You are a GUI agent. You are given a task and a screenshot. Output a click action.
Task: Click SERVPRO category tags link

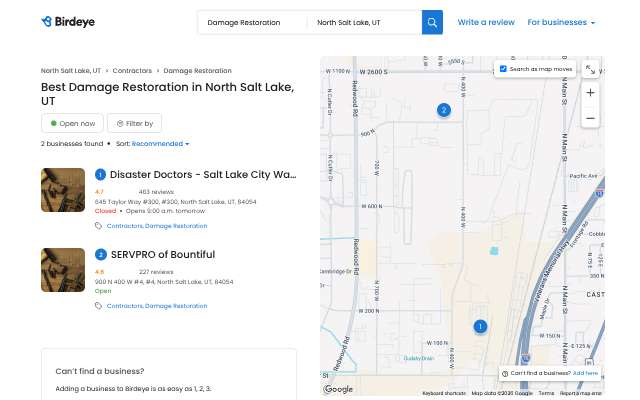[x=157, y=306]
